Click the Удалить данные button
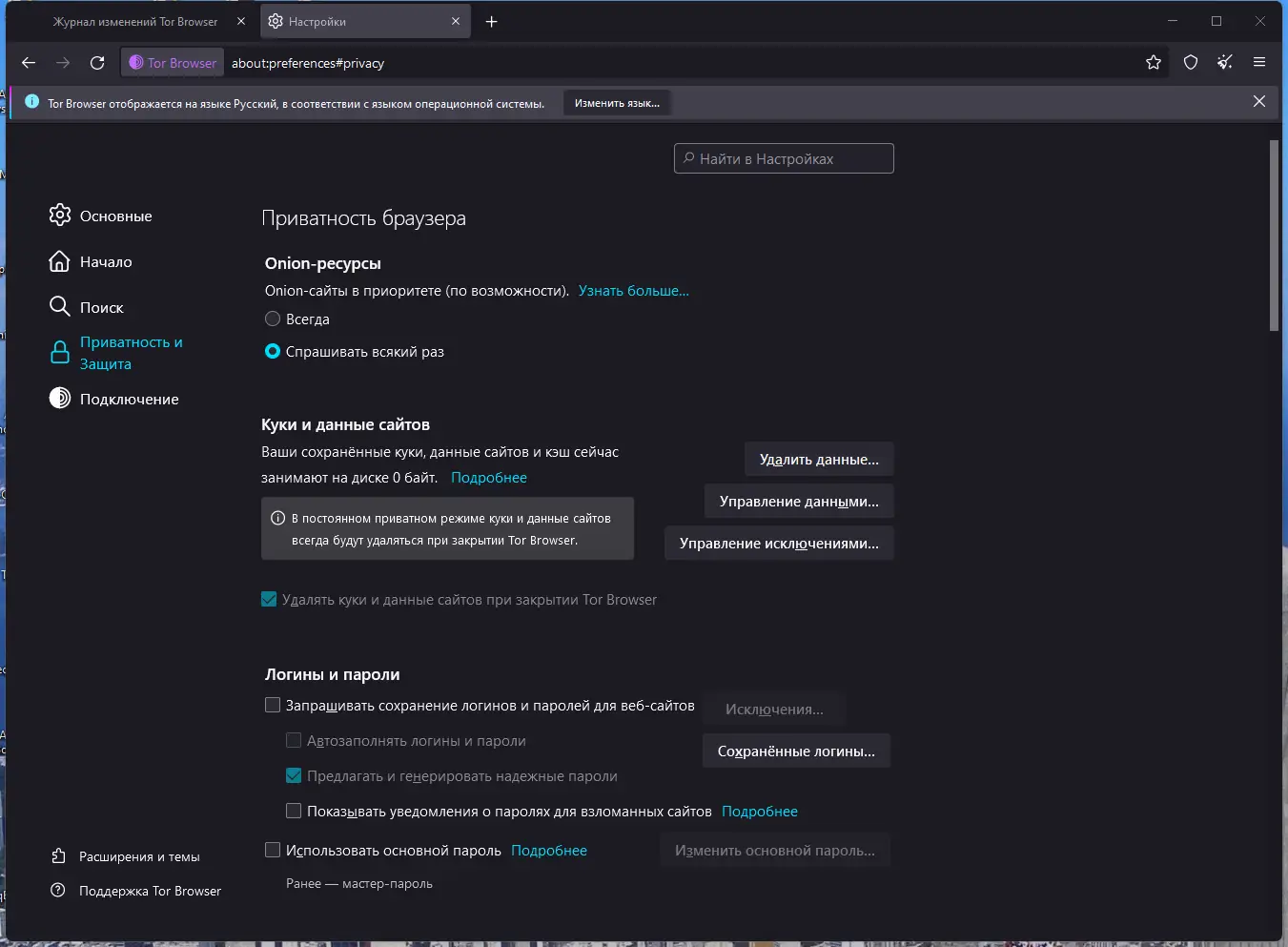Screen dimensions: 1288x947 click(819, 460)
